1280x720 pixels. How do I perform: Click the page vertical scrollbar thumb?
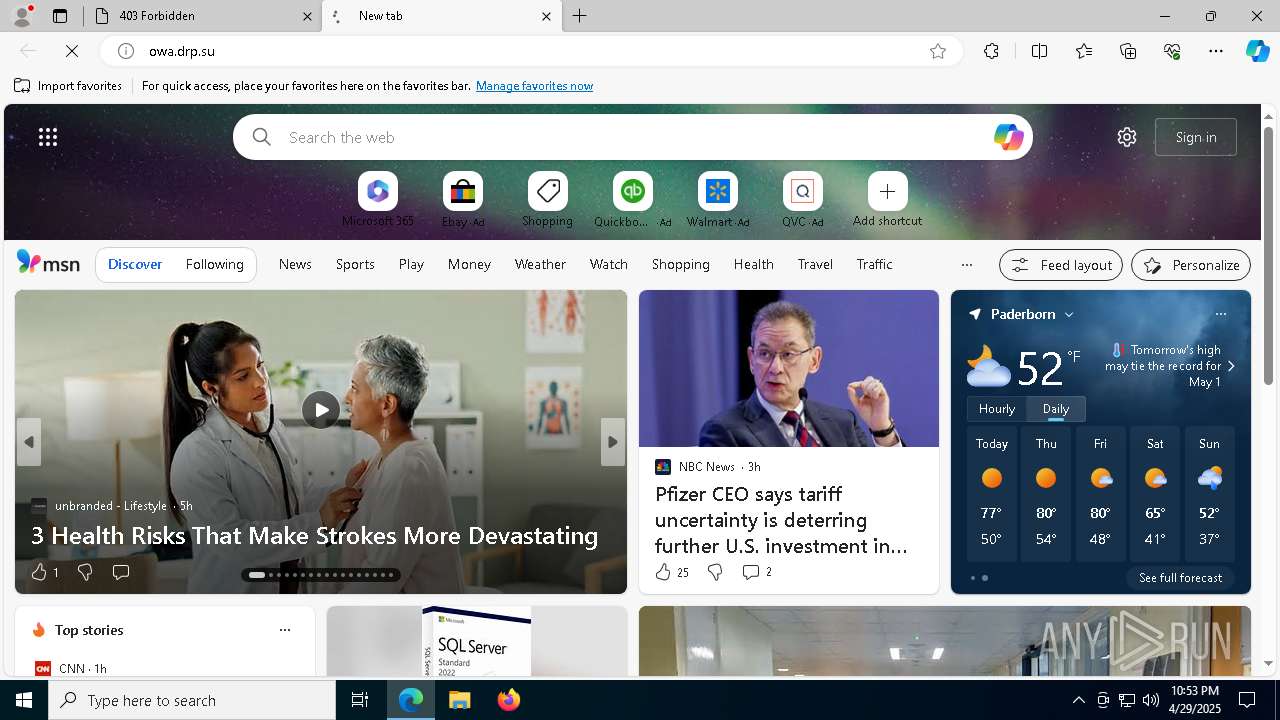(x=1268, y=255)
